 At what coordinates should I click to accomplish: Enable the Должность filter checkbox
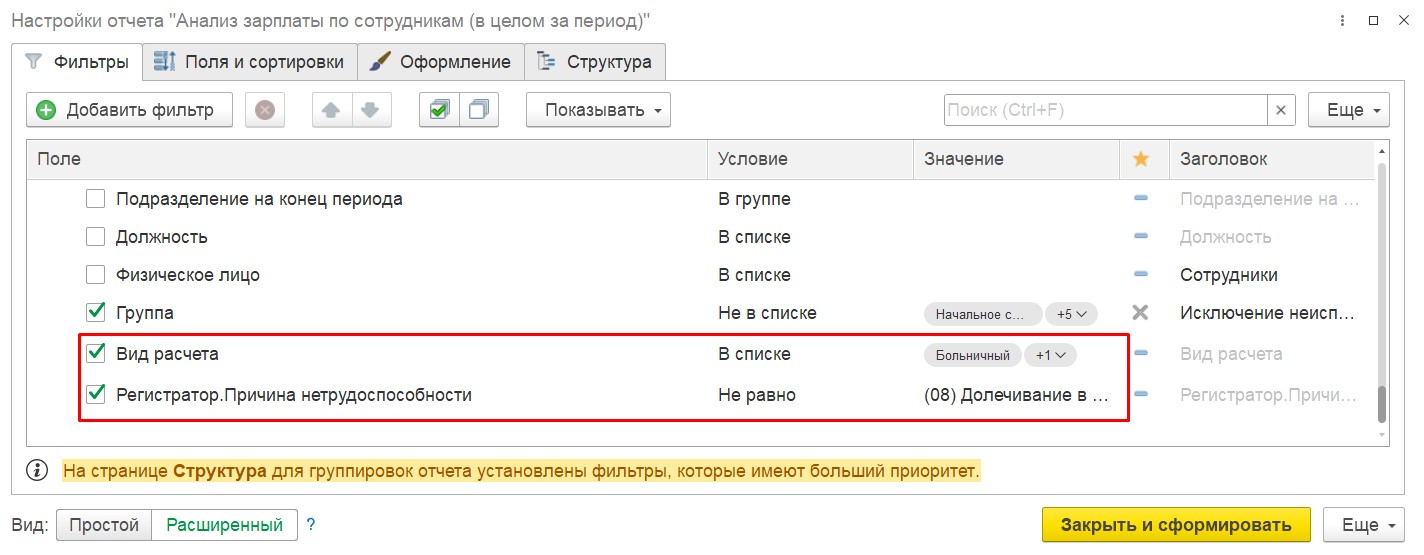(x=96, y=237)
